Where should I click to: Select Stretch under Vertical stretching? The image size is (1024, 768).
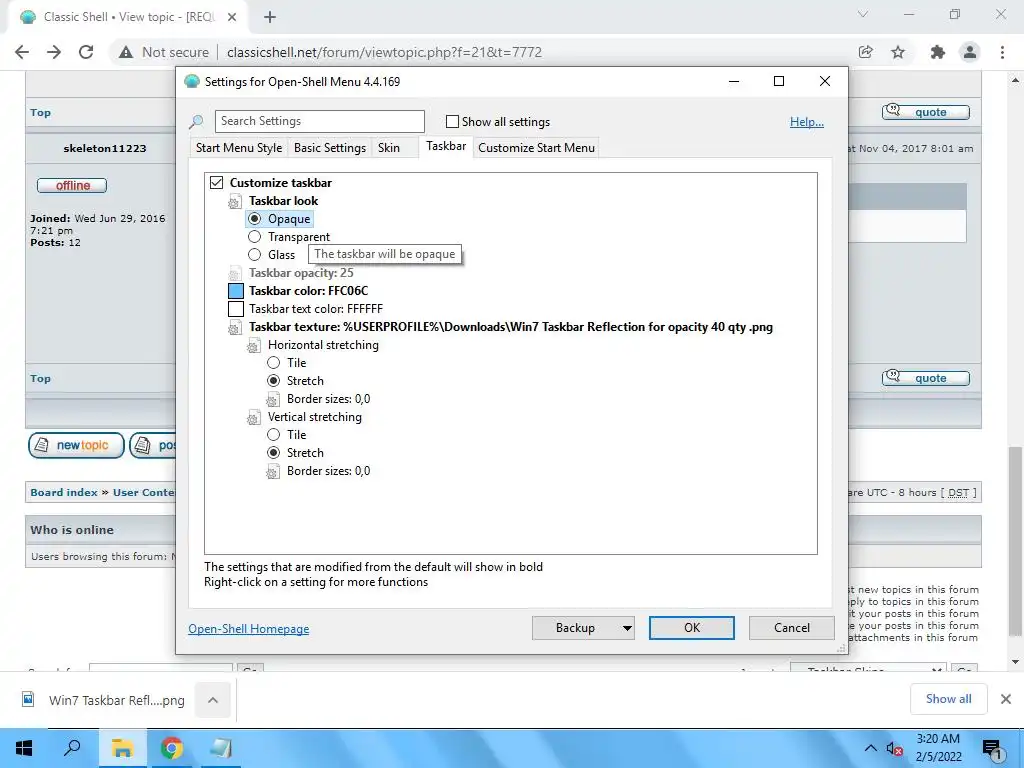pos(274,453)
